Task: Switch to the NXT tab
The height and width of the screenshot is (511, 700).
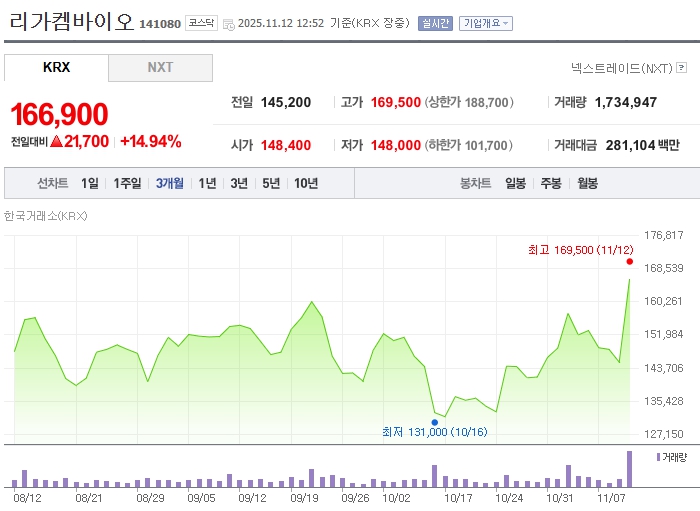Action: [160, 68]
